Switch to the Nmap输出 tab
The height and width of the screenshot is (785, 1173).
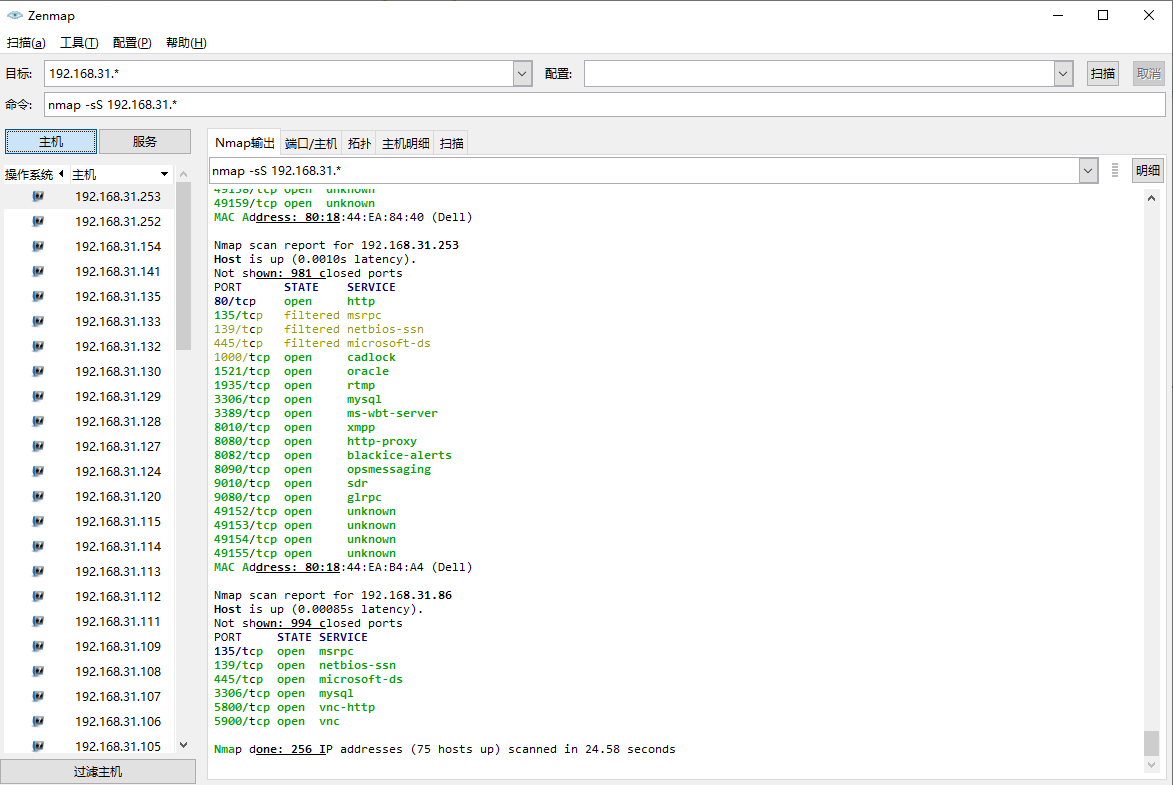coord(245,143)
